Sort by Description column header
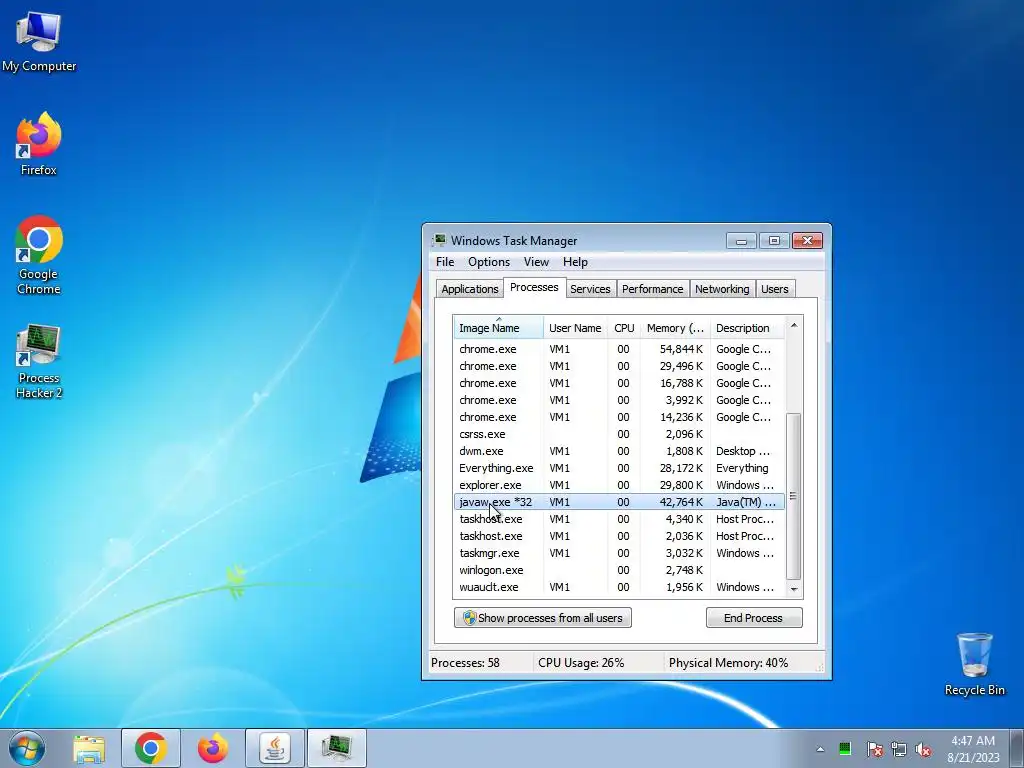This screenshot has width=1024, height=768. click(x=747, y=328)
